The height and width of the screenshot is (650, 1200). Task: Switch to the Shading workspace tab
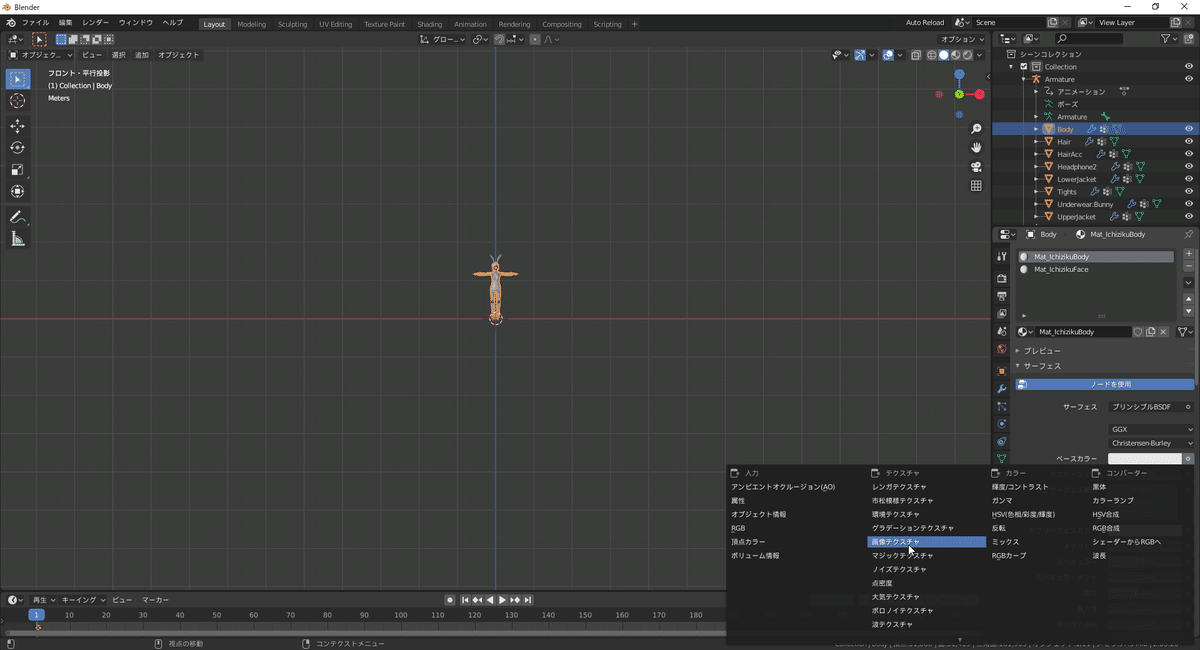429,22
